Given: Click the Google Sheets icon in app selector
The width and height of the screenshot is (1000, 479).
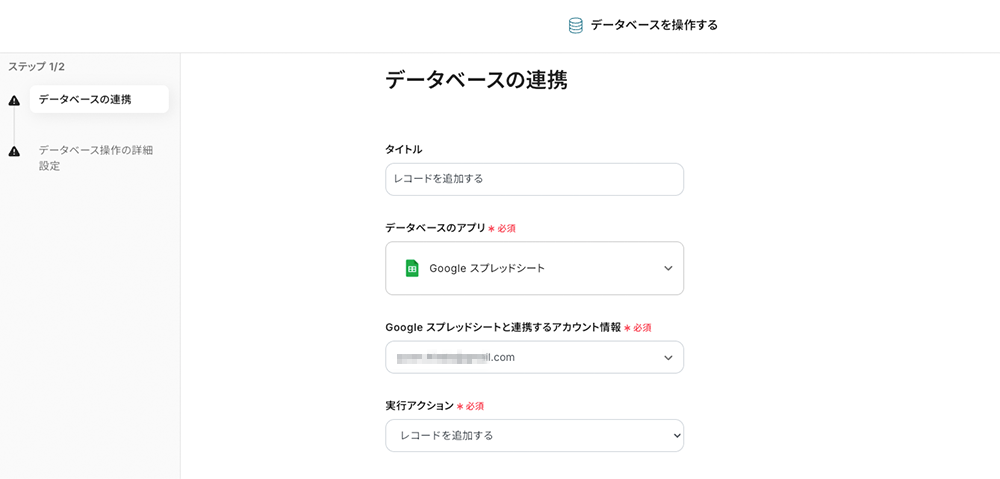Looking at the screenshot, I should pyautogui.click(x=411, y=268).
